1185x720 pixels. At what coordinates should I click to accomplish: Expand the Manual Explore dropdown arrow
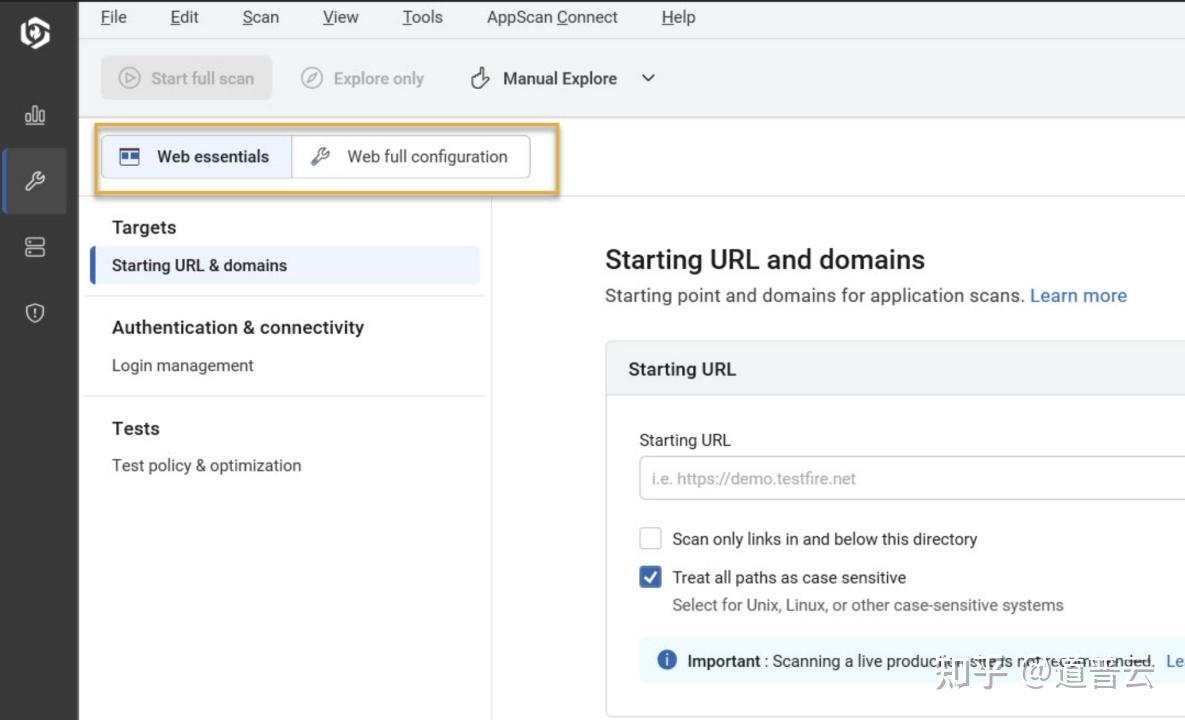[x=648, y=78]
